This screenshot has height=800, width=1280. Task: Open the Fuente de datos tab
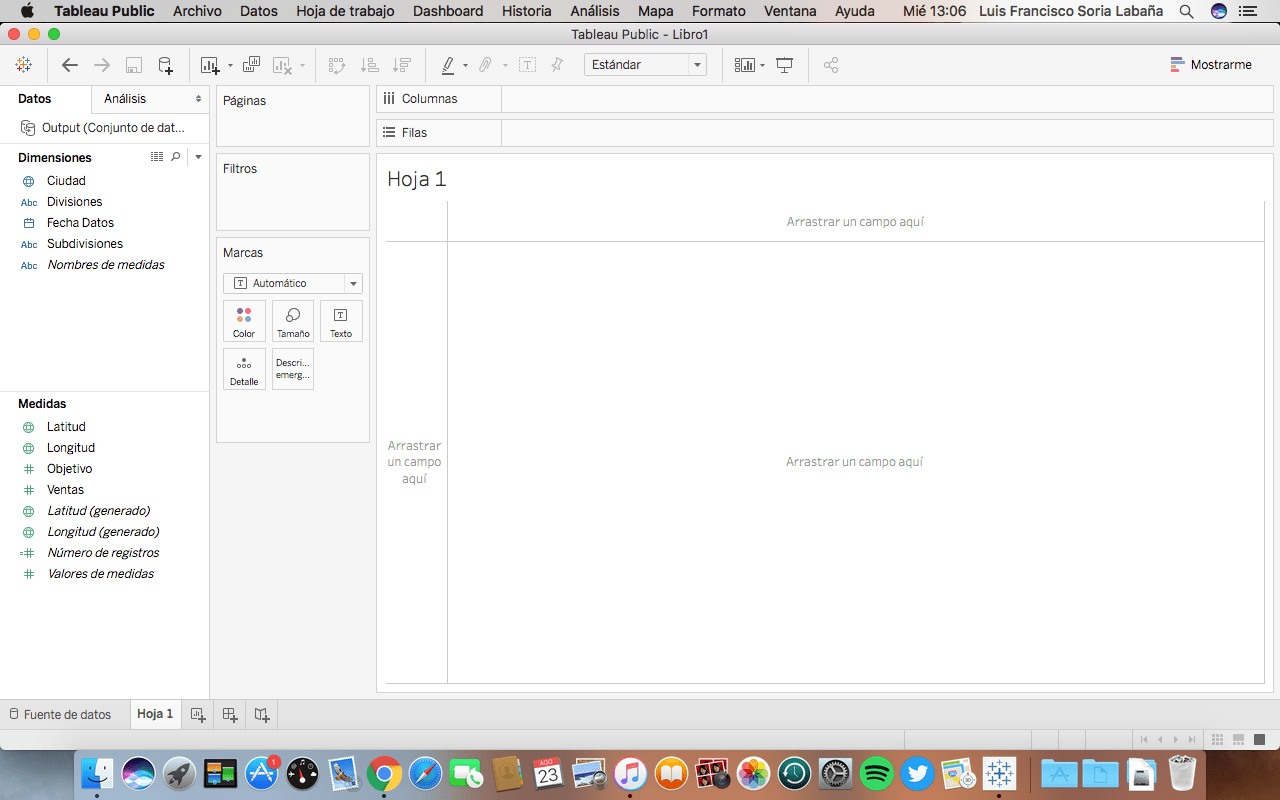coord(60,715)
